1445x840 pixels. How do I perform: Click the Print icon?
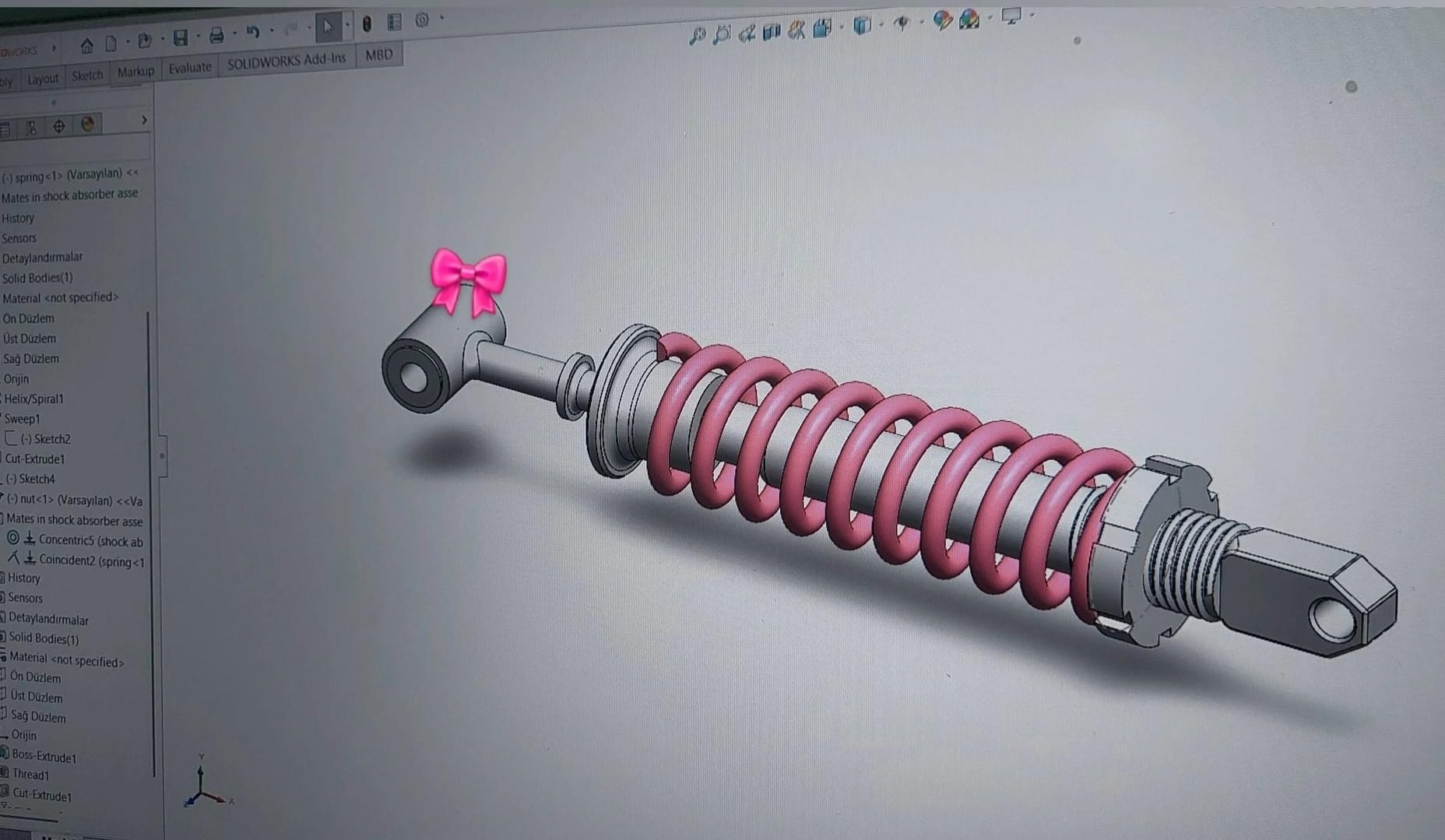coord(216,35)
